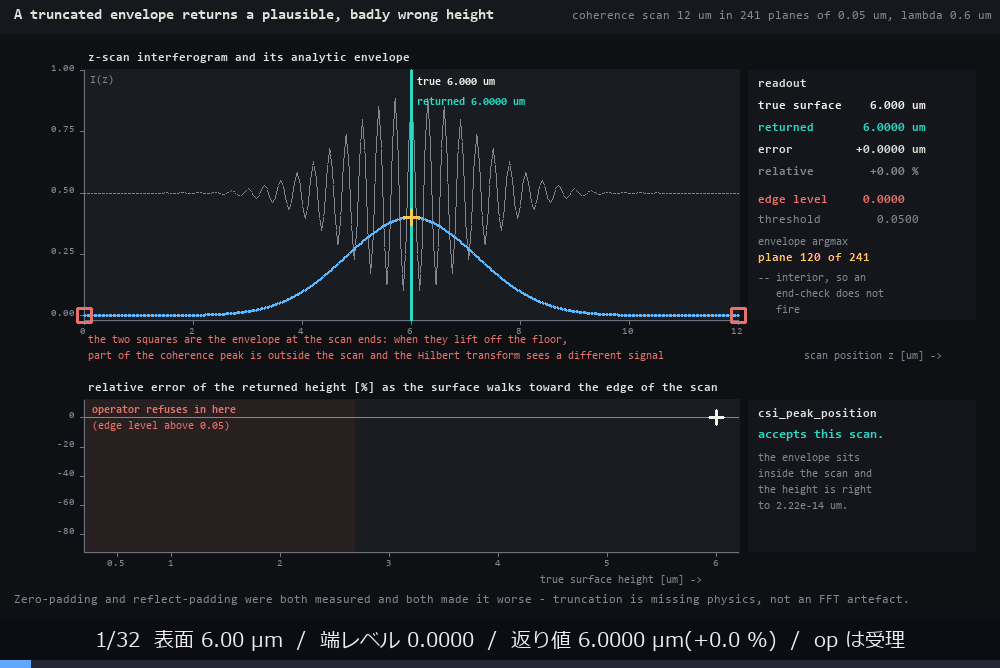Click the "relative error of the returned height" chart title
1000x668 pixels.
pos(402,387)
